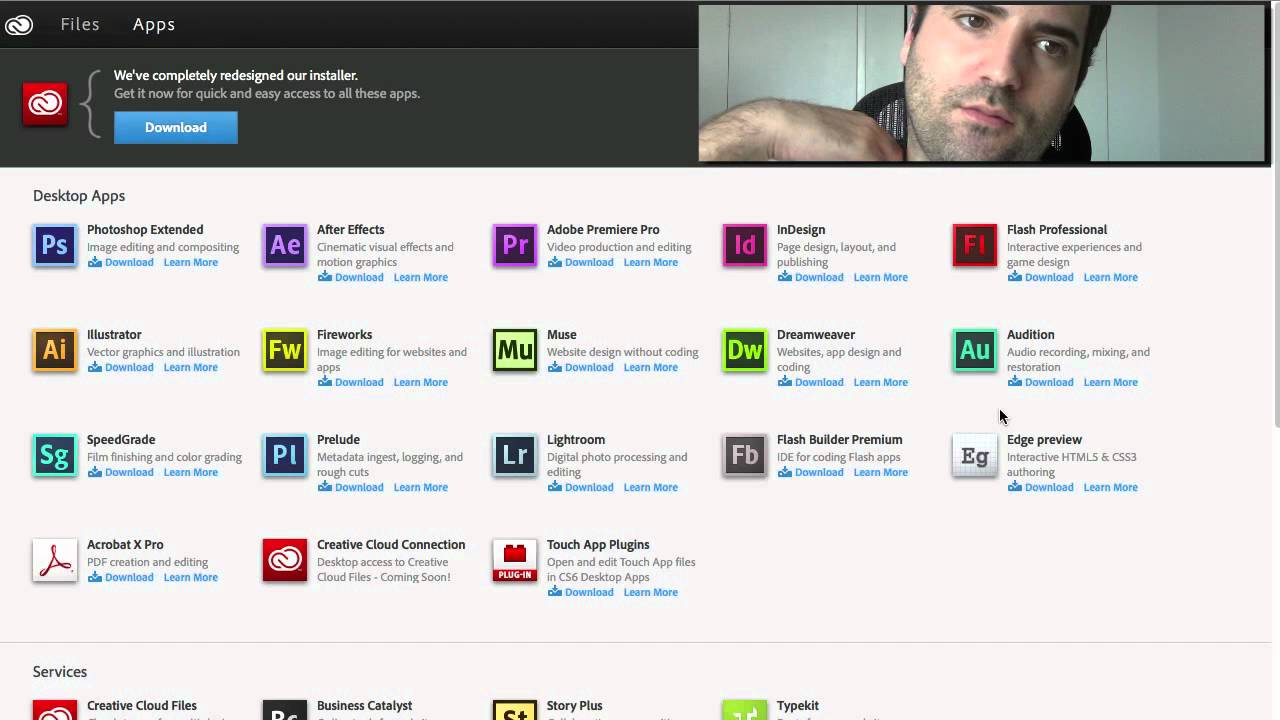This screenshot has height=720, width=1280.
Task: Download Illustrator
Action: pos(121,367)
